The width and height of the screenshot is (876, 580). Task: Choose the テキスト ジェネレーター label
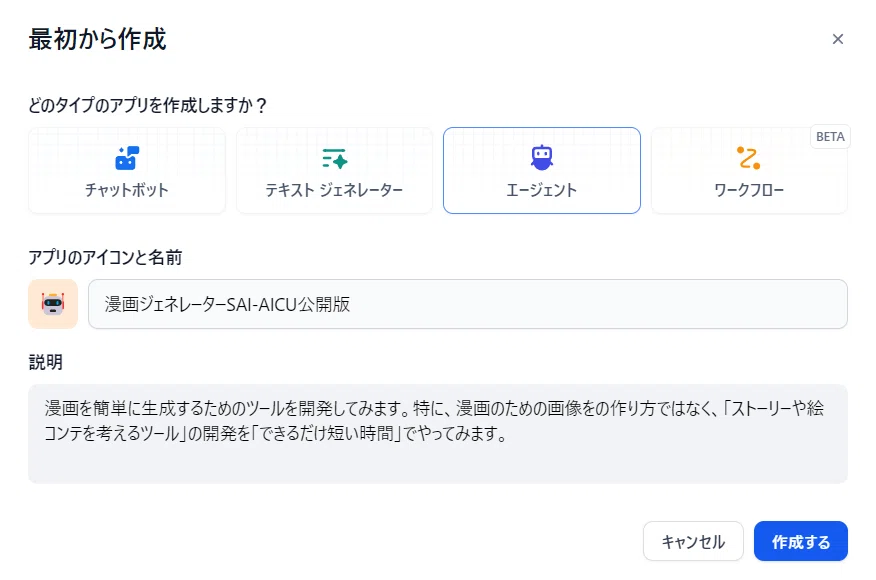(334, 190)
